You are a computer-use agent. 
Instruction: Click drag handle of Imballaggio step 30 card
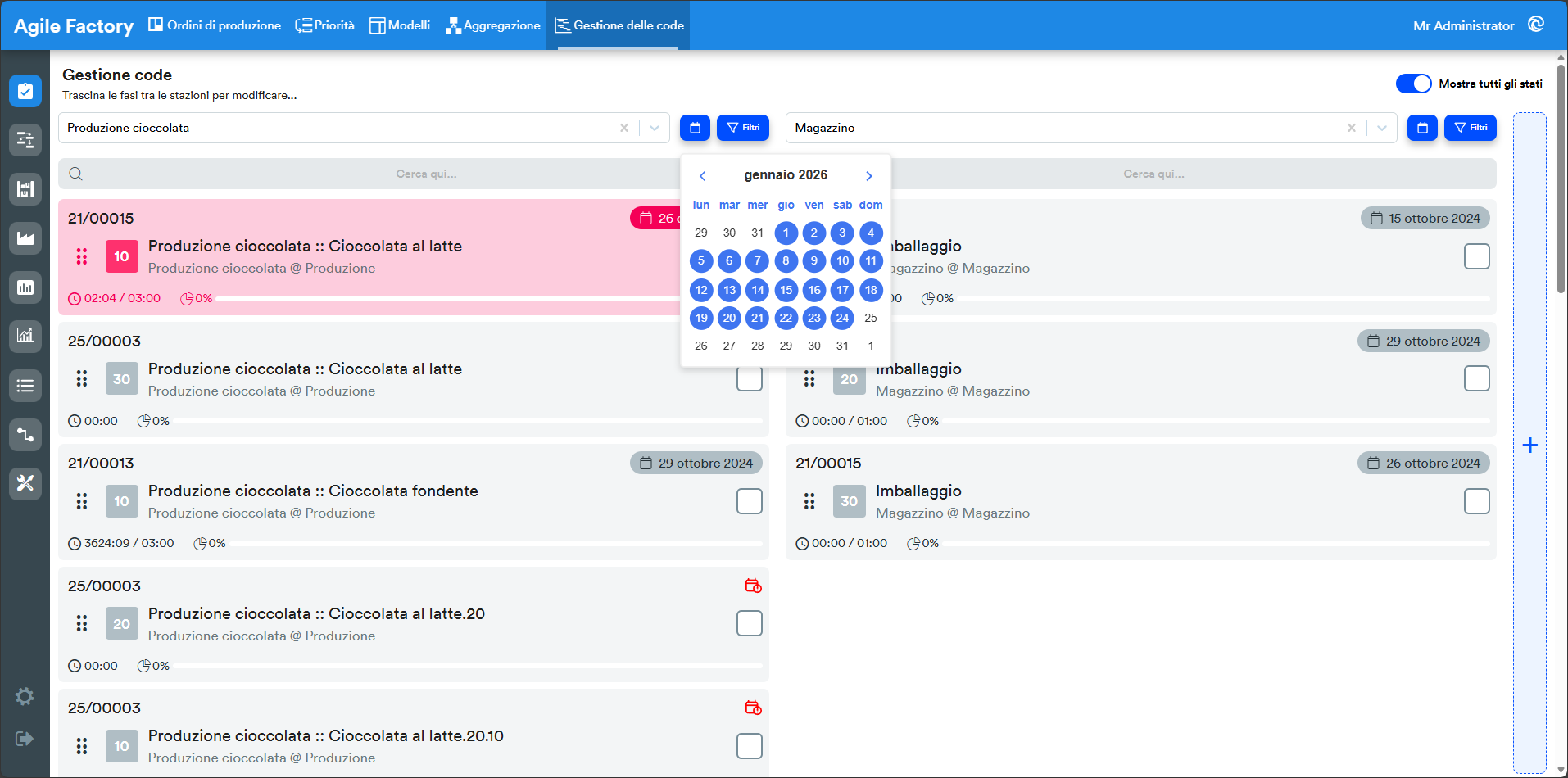809,501
